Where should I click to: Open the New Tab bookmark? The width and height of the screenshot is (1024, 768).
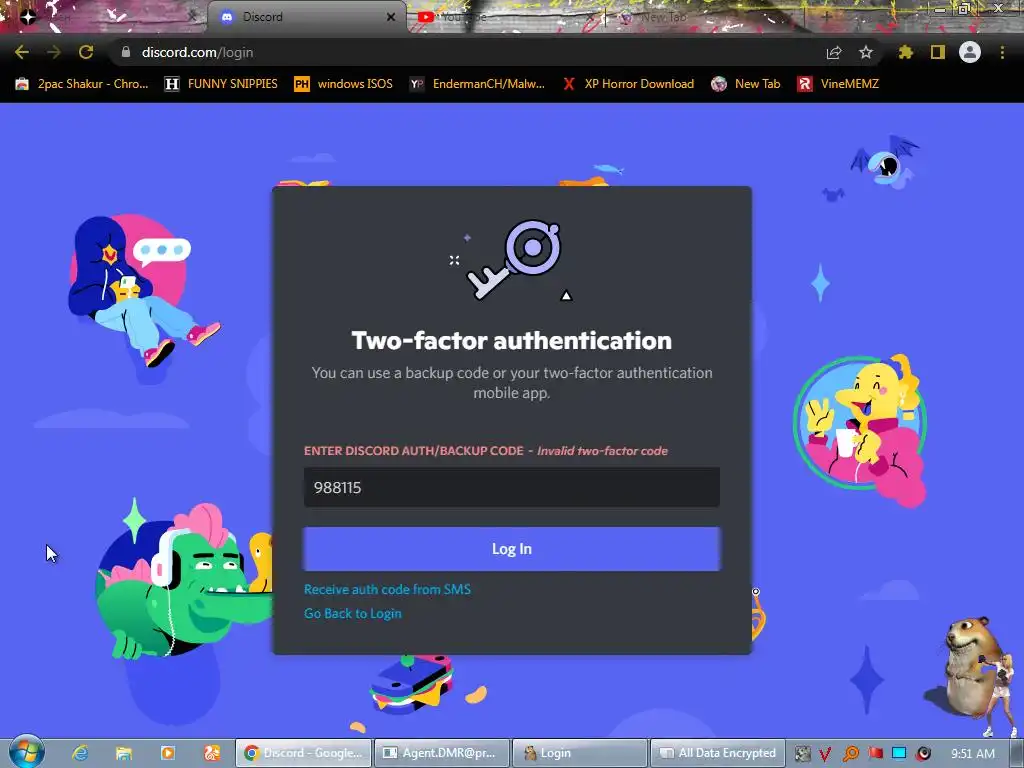(746, 84)
